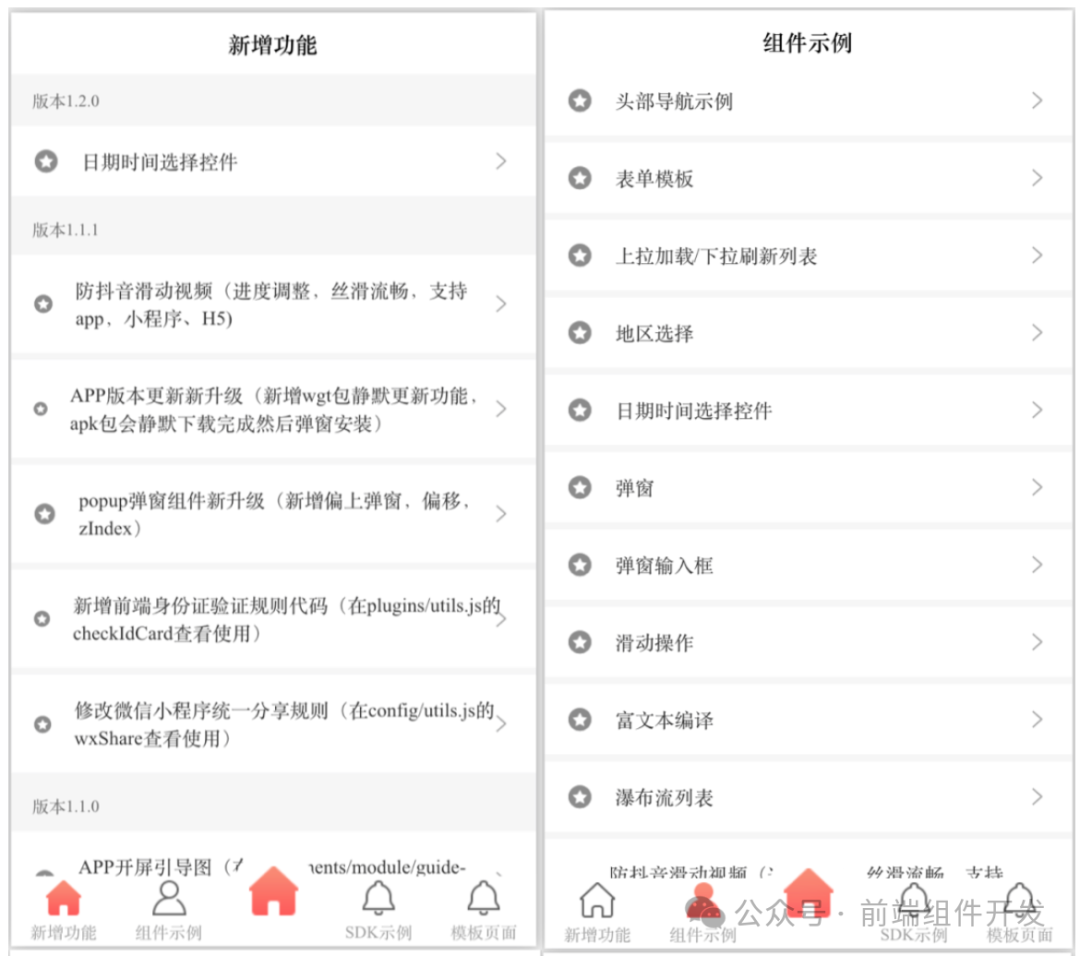Click star icon beside 表单模板
The image size is (1080, 956).
tap(580, 178)
